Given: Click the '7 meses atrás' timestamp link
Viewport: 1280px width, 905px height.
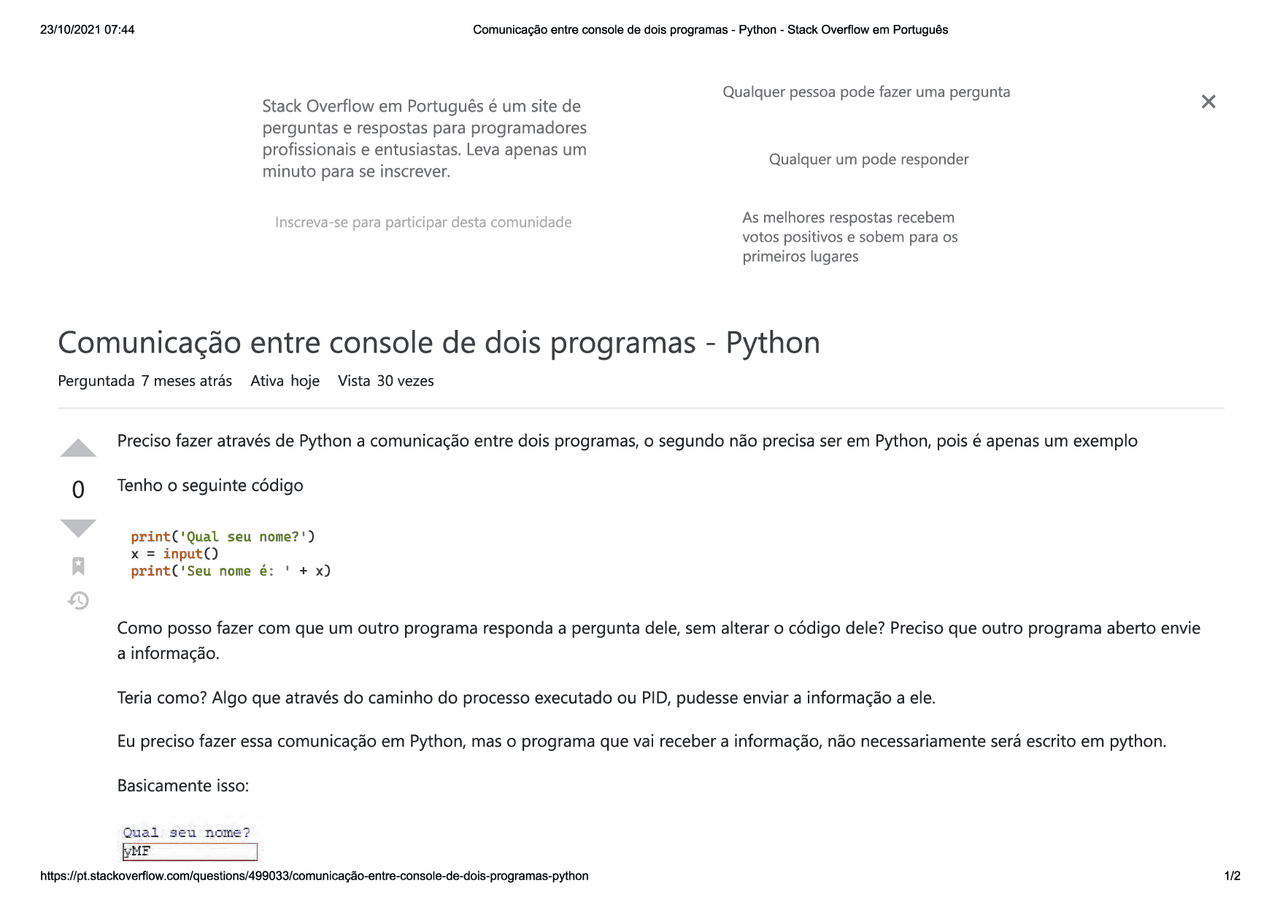Looking at the screenshot, I should tap(187, 380).
